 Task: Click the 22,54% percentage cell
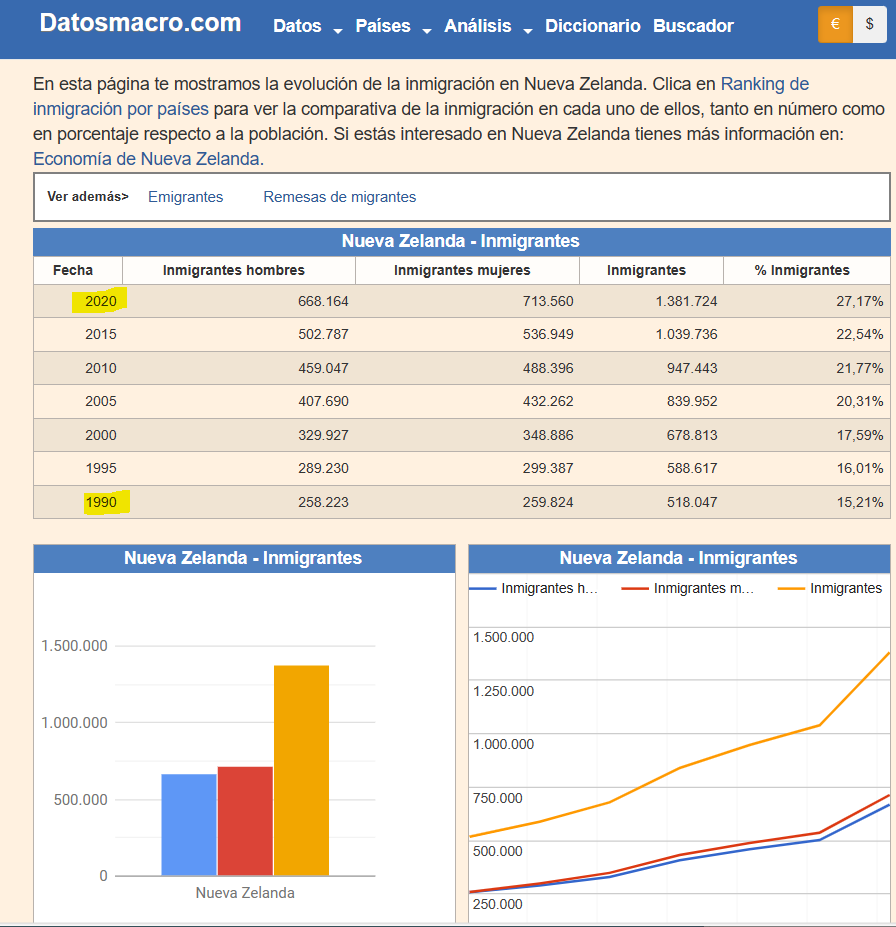(859, 335)
